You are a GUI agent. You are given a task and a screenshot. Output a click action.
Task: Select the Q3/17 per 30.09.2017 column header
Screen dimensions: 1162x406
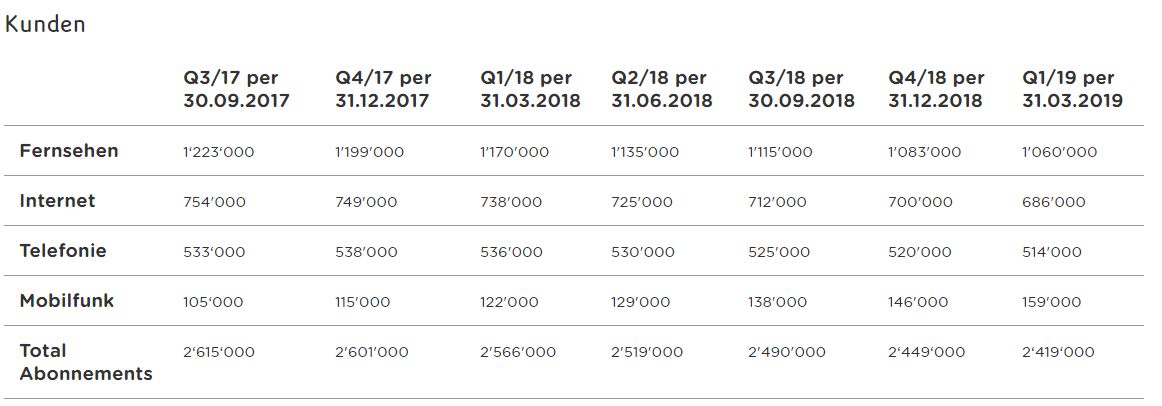tap(236, 89)
